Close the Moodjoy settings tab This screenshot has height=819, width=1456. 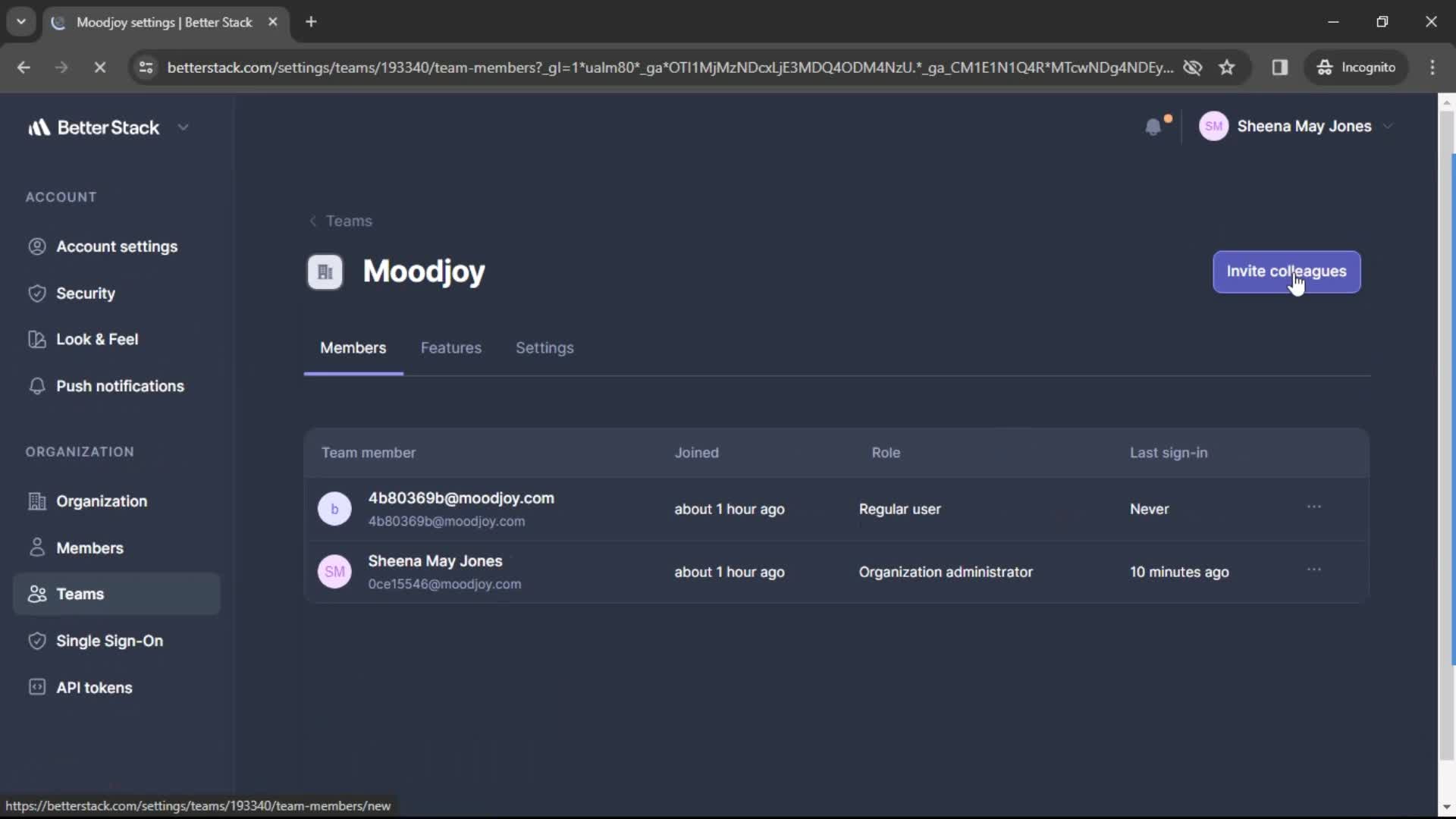(273, 22)
